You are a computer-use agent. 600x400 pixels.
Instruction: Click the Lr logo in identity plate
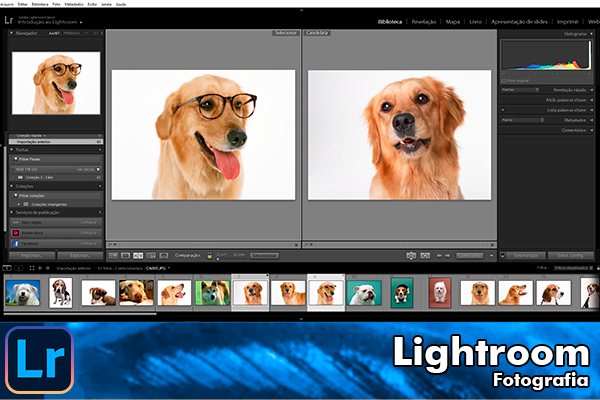(9, 20)
